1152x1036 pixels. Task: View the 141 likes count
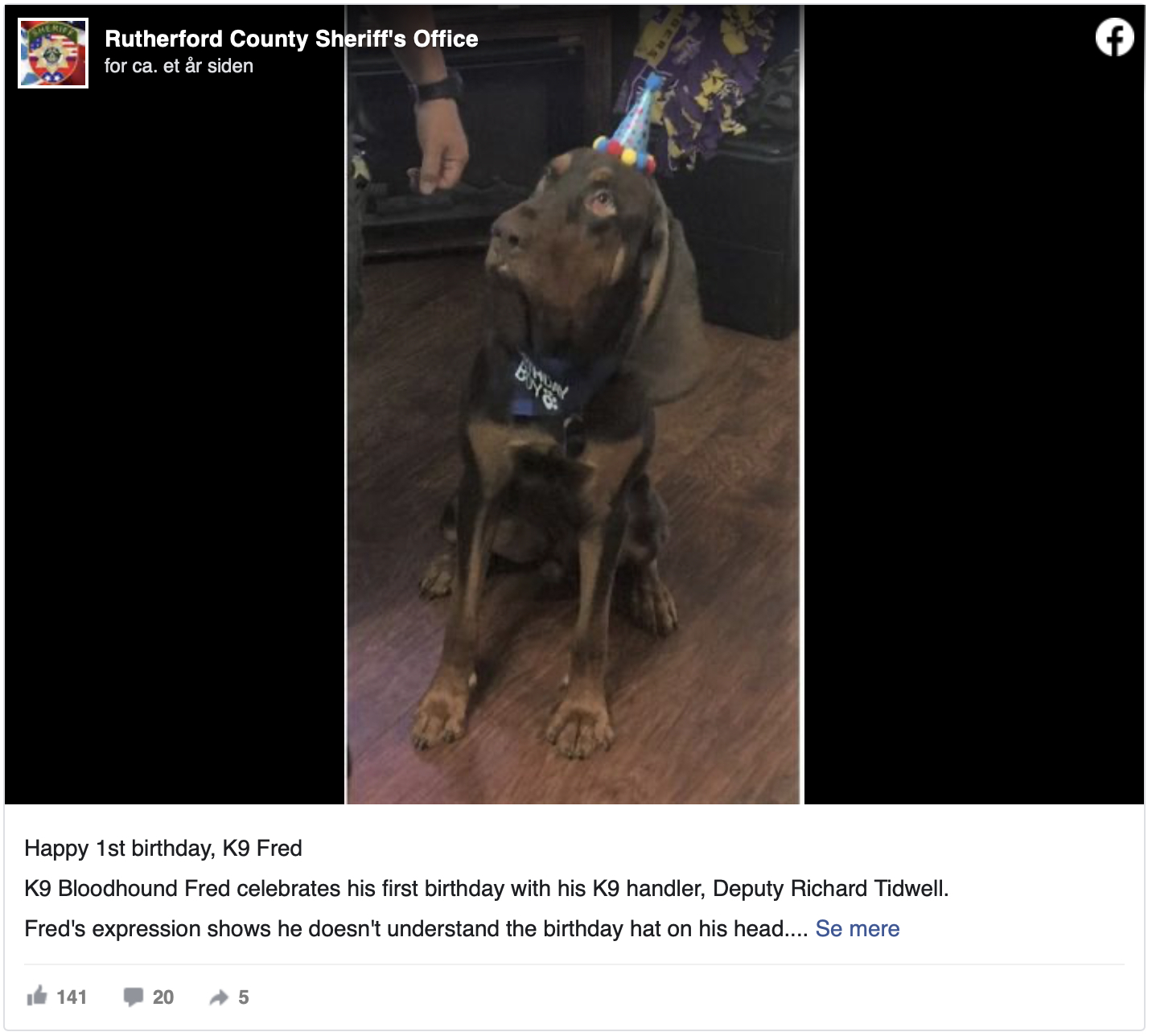point(72,997)
